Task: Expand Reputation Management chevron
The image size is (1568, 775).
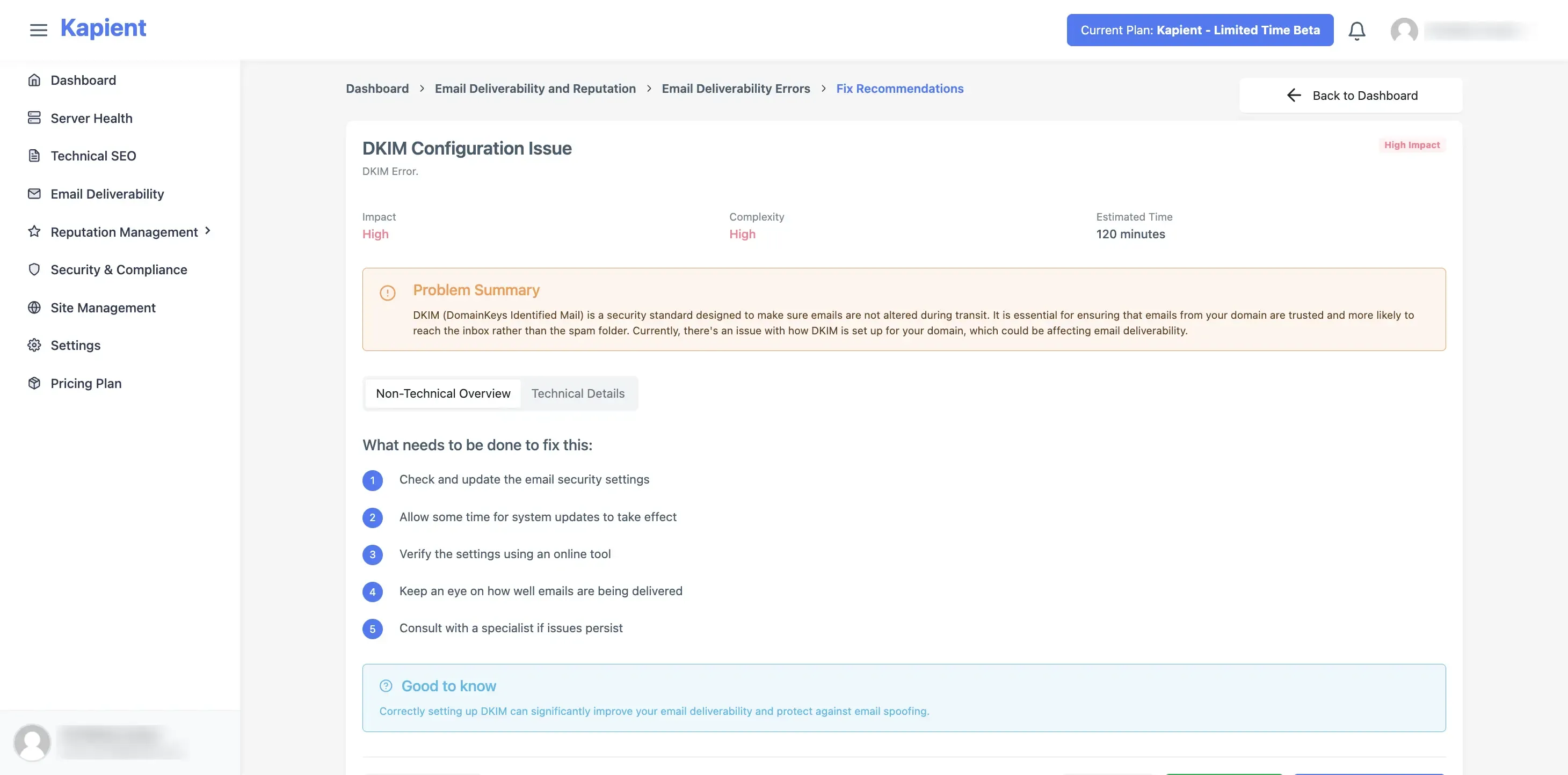Action: (x=208, y=231)
